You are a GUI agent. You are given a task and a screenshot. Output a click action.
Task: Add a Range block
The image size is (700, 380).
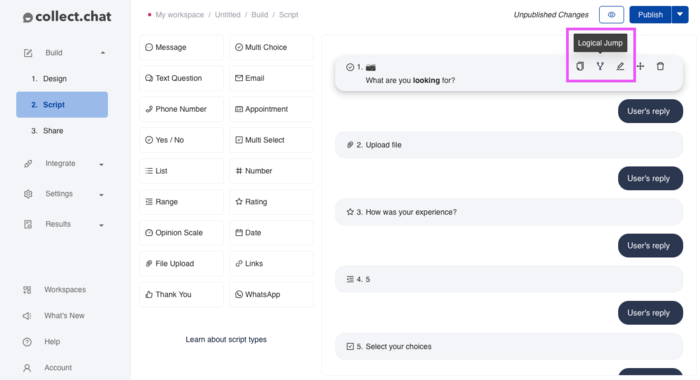tap(181, 202)
